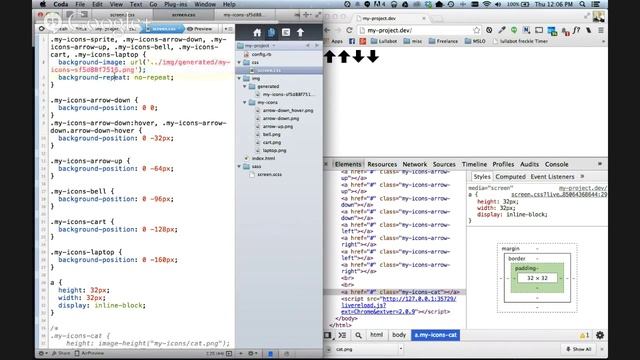Click the Preview eye button in Coda path bar
This screenshot has width=640, height=360.
tap(200, 29)
